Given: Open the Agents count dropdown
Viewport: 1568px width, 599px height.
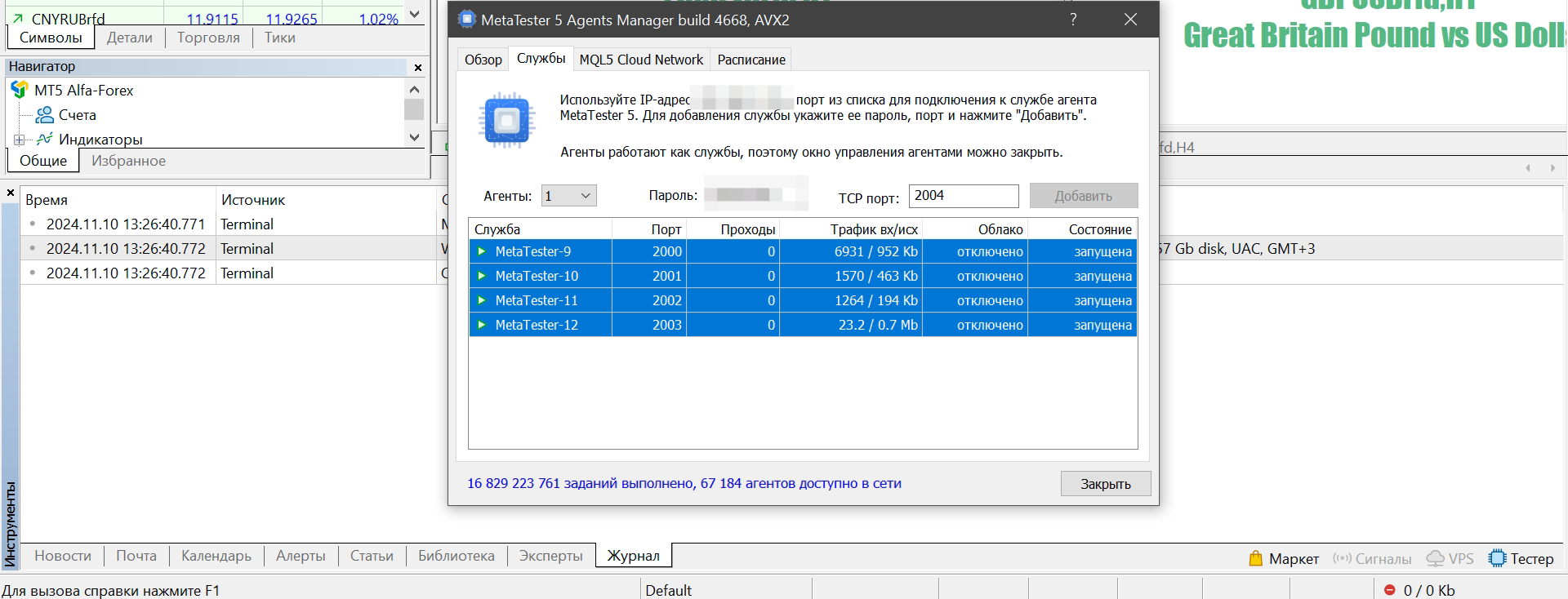Looking at the screenshot, I should [568, 196].
